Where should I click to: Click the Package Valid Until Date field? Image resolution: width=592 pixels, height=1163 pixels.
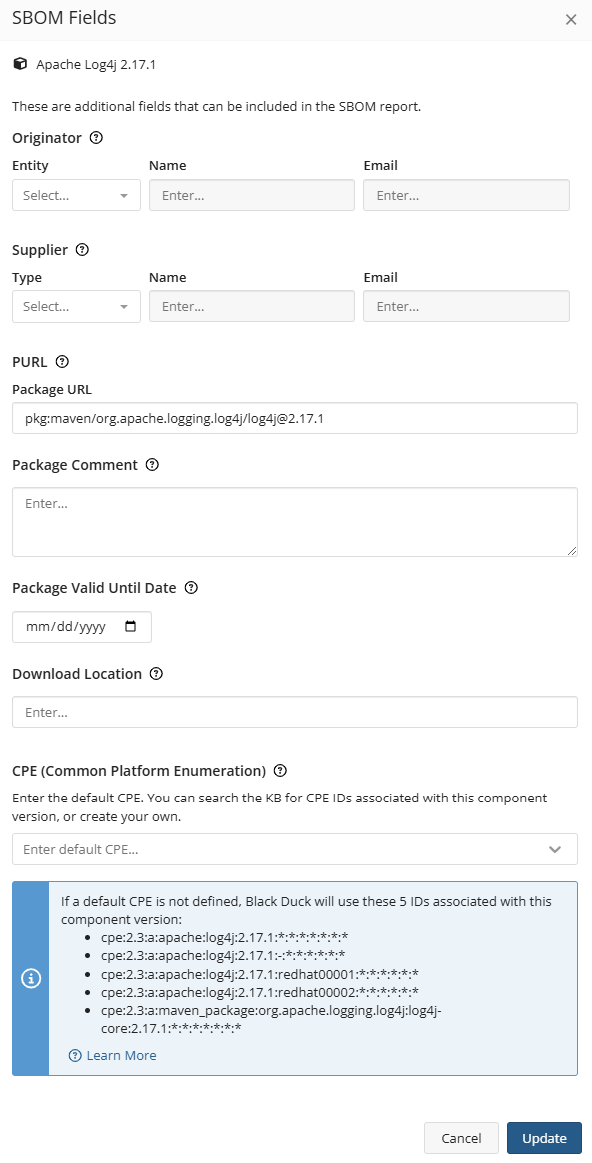coord(82,627)
